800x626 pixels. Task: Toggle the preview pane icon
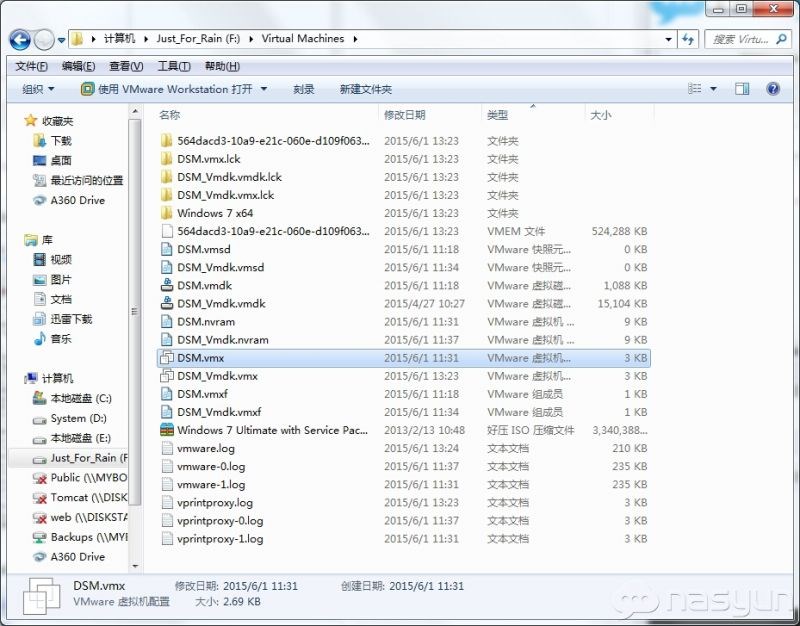point(742,89)
